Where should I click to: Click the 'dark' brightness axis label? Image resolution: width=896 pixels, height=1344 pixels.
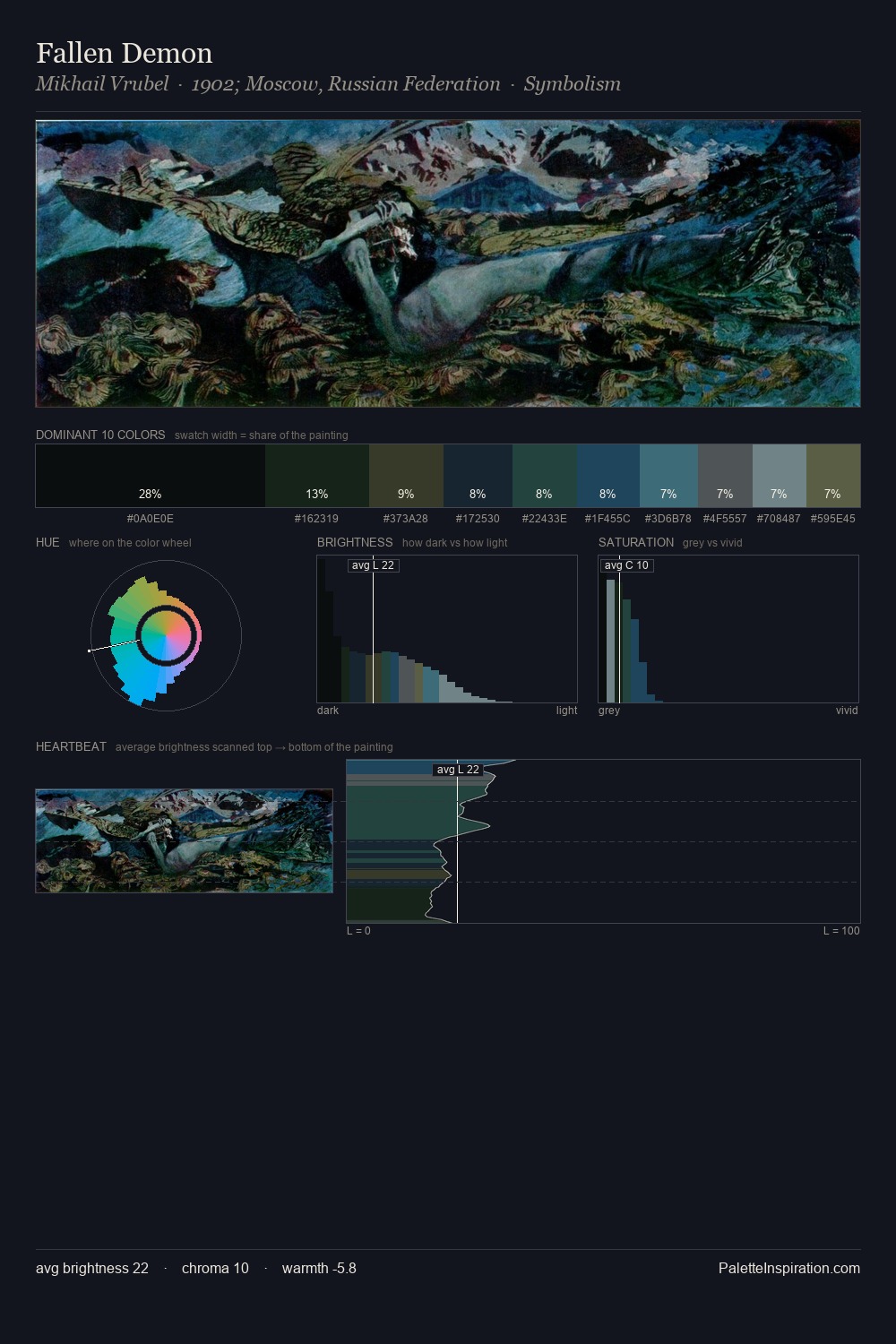coord(328,711)
